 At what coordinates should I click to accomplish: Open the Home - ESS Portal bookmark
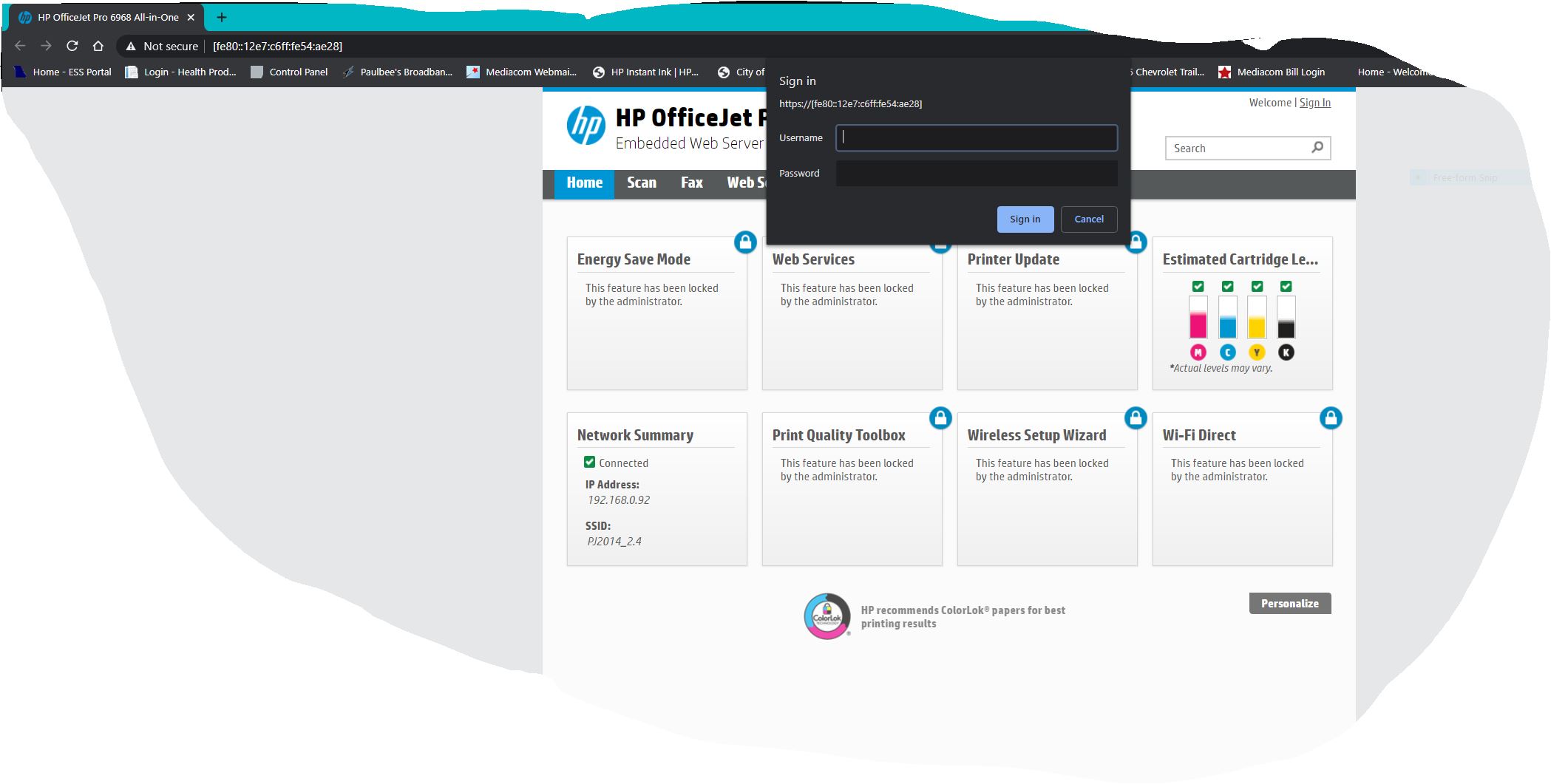(x=63, y=72)
